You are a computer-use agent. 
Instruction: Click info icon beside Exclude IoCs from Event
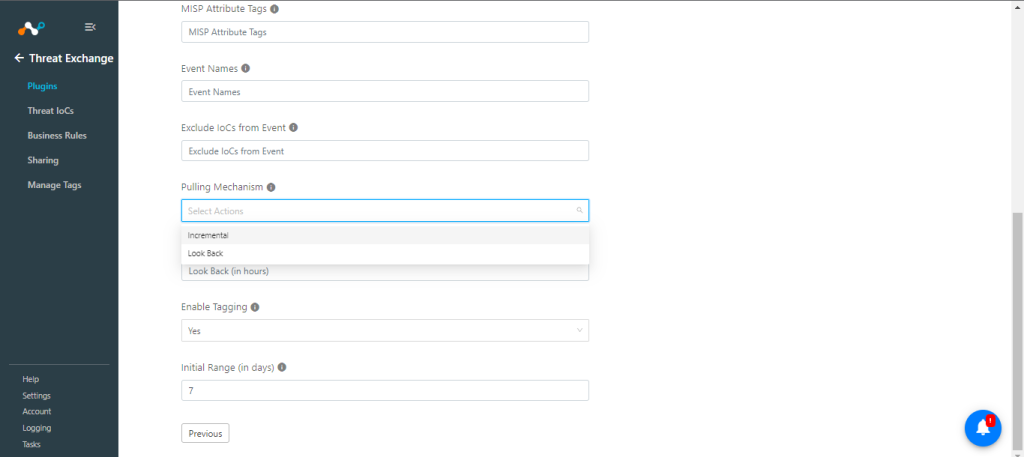click(293, 128)
